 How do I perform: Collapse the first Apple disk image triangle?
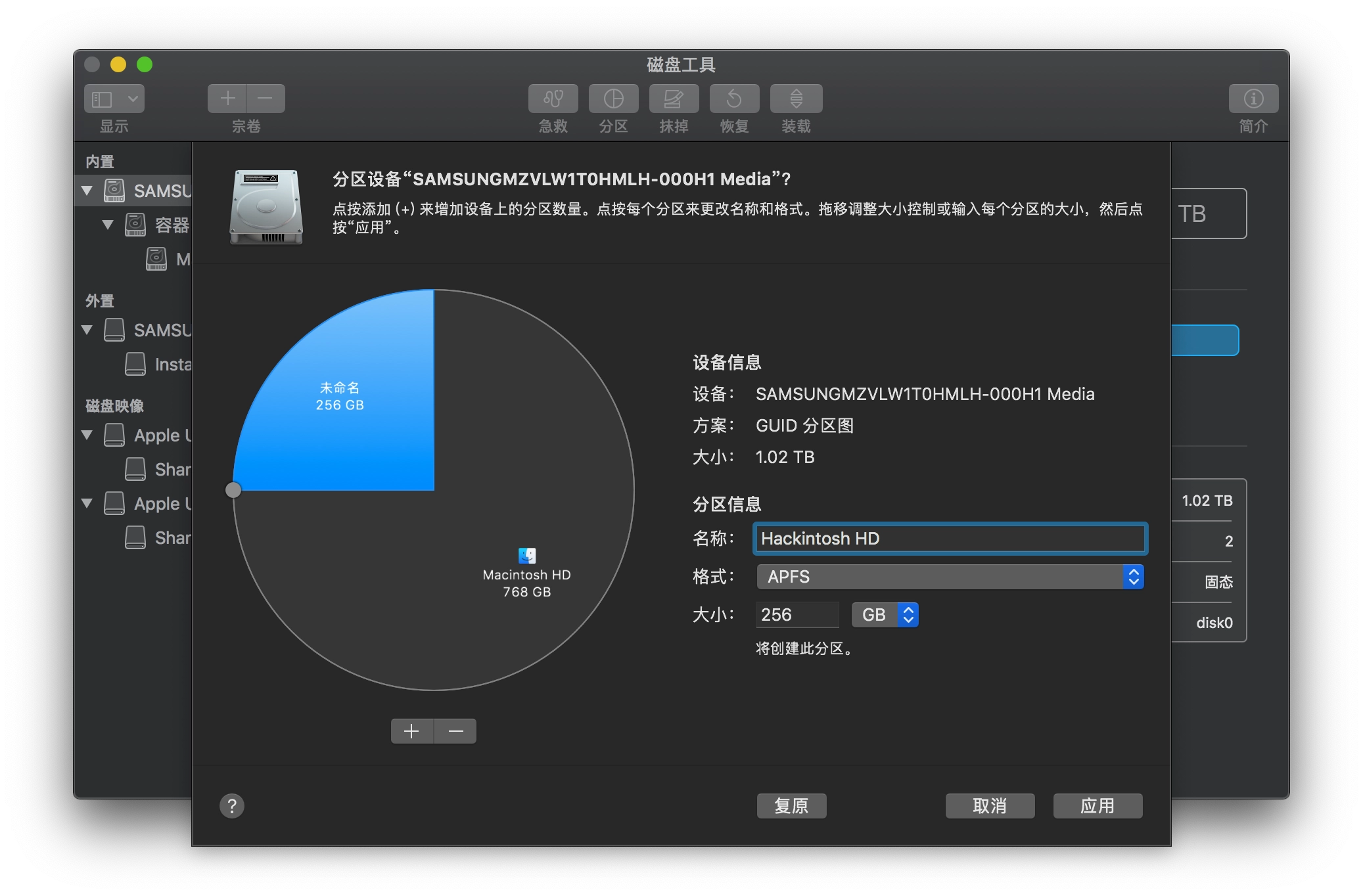(x=87, y=435)
